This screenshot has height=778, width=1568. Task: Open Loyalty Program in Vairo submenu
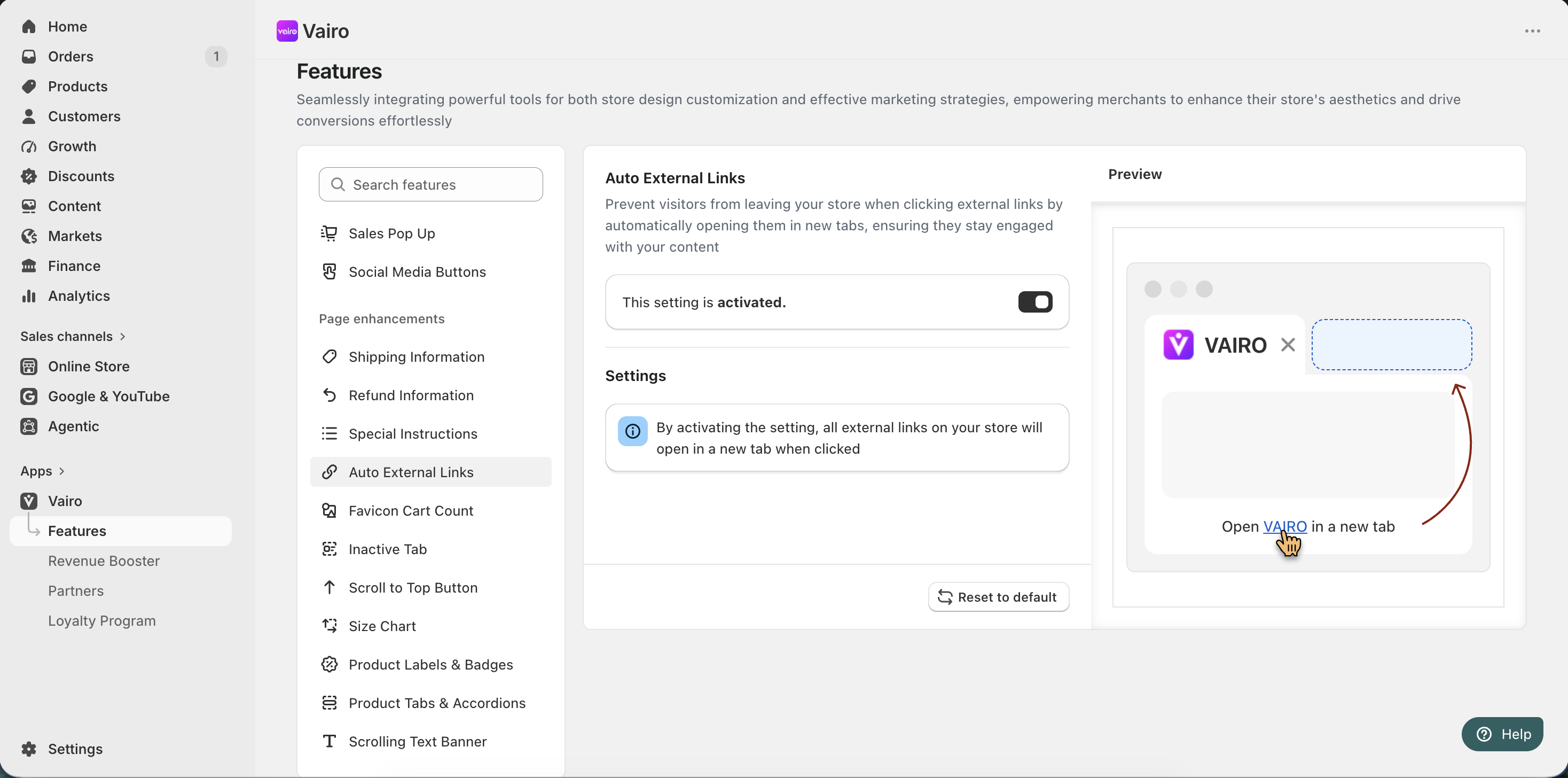coord(102,620)
